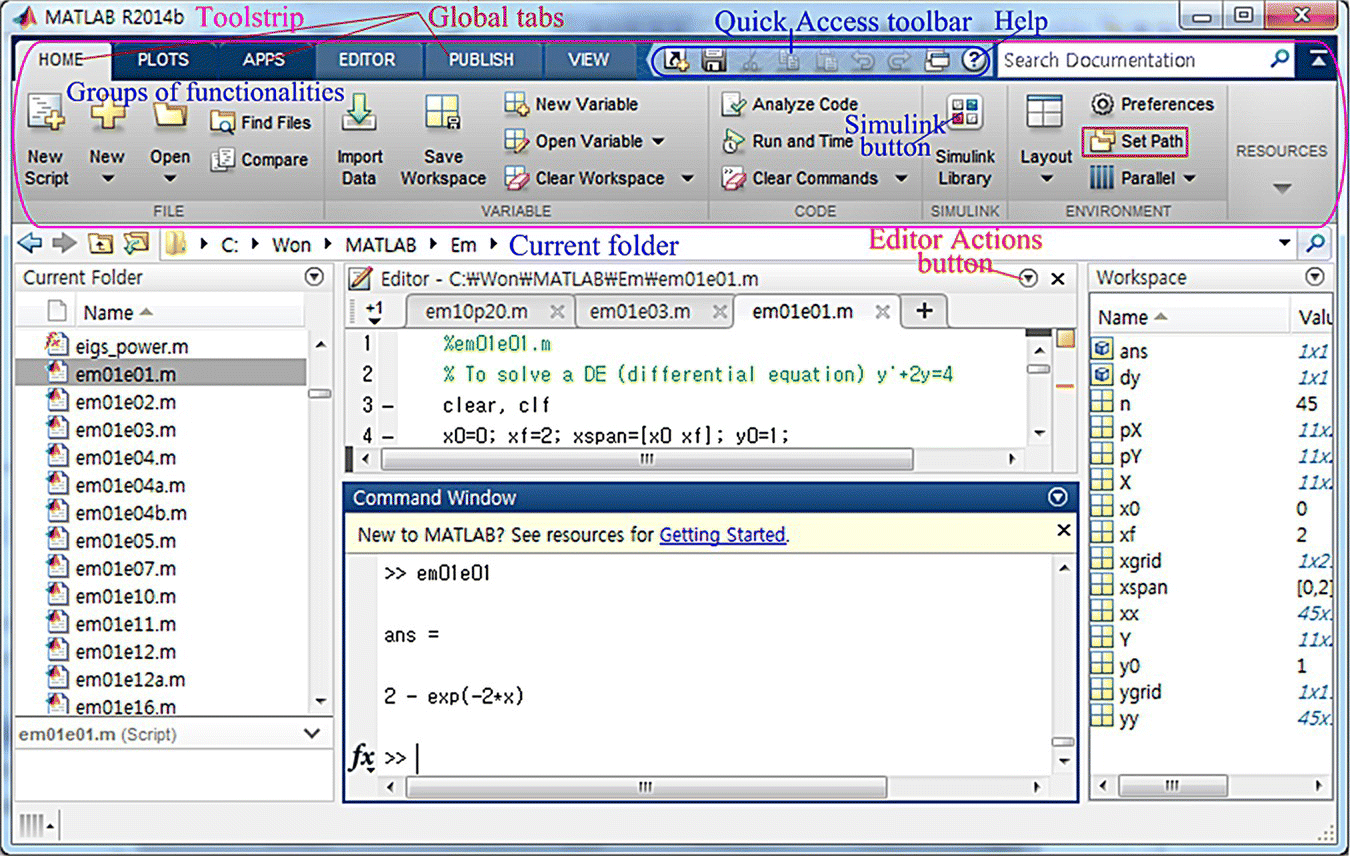Viewport: 1350px width, 856px height.
Task: Open the Editor Actions button
Action: click(1028, 279)
